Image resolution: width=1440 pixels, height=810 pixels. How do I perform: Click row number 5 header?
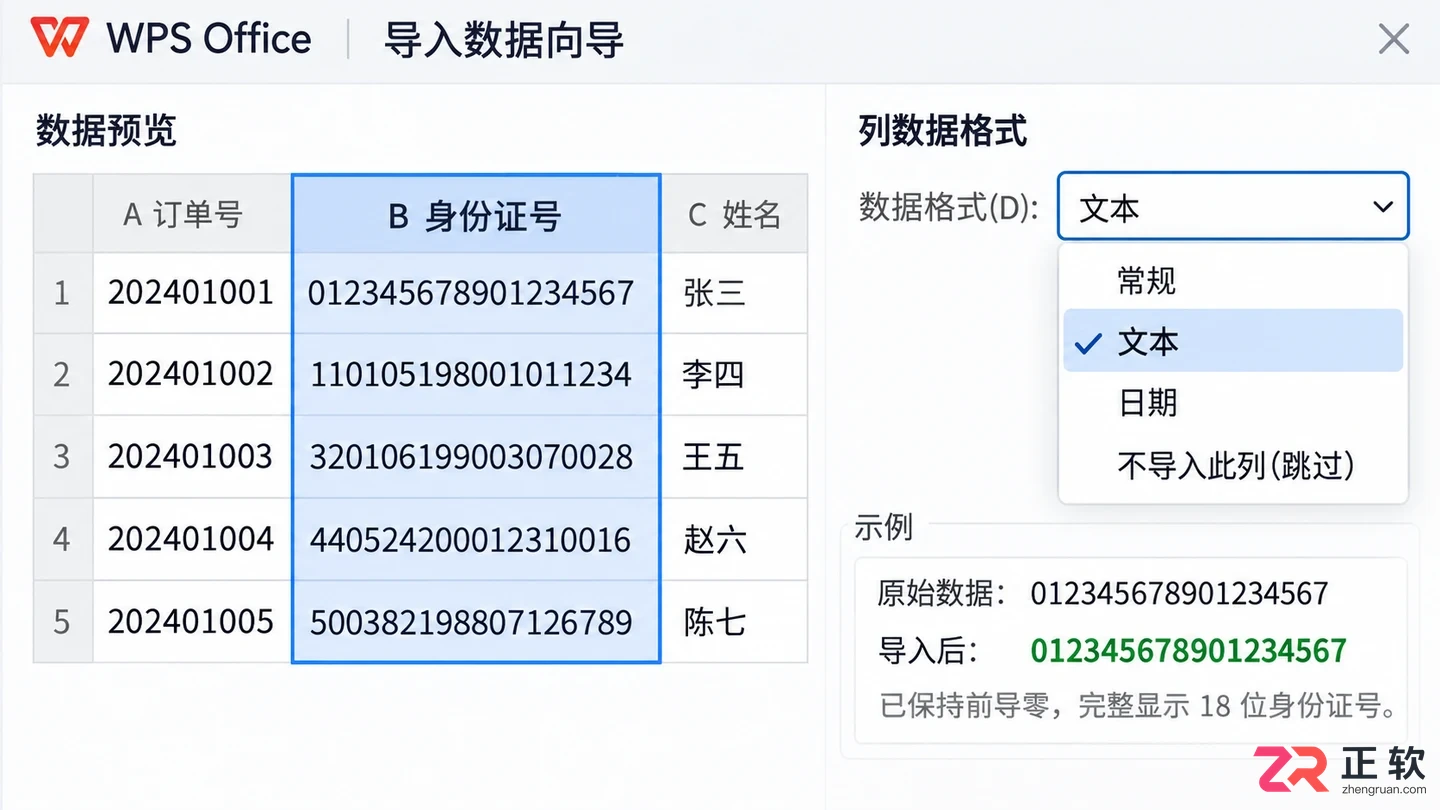pyautogui.click(x=63, y=621)
